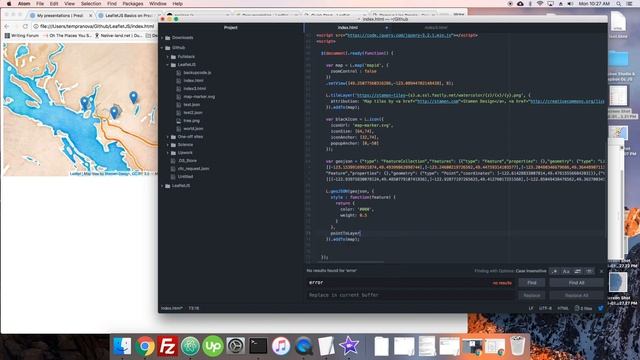Open FileZilla from the Dock

pos(168,346)
